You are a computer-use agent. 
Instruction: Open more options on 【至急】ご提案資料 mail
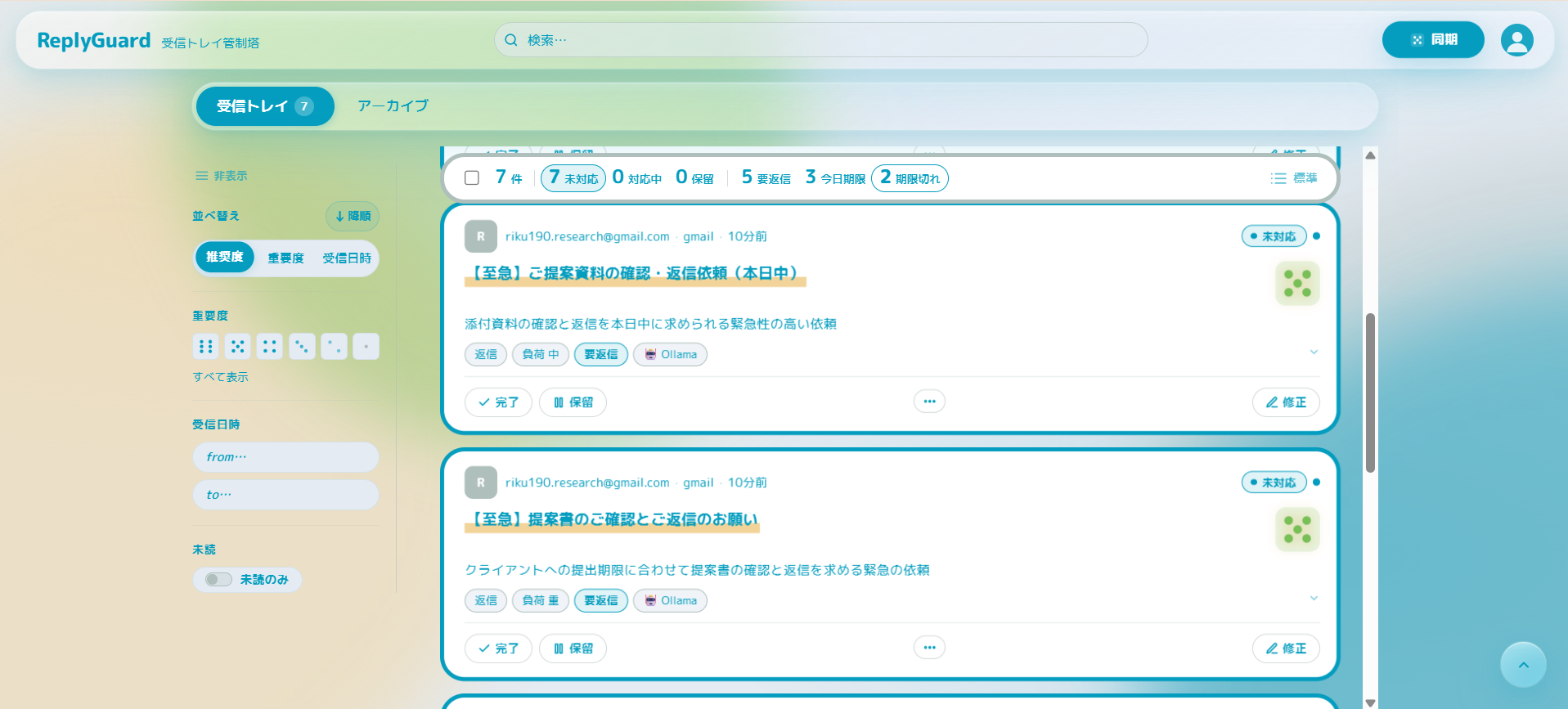(x=929, y=402)
